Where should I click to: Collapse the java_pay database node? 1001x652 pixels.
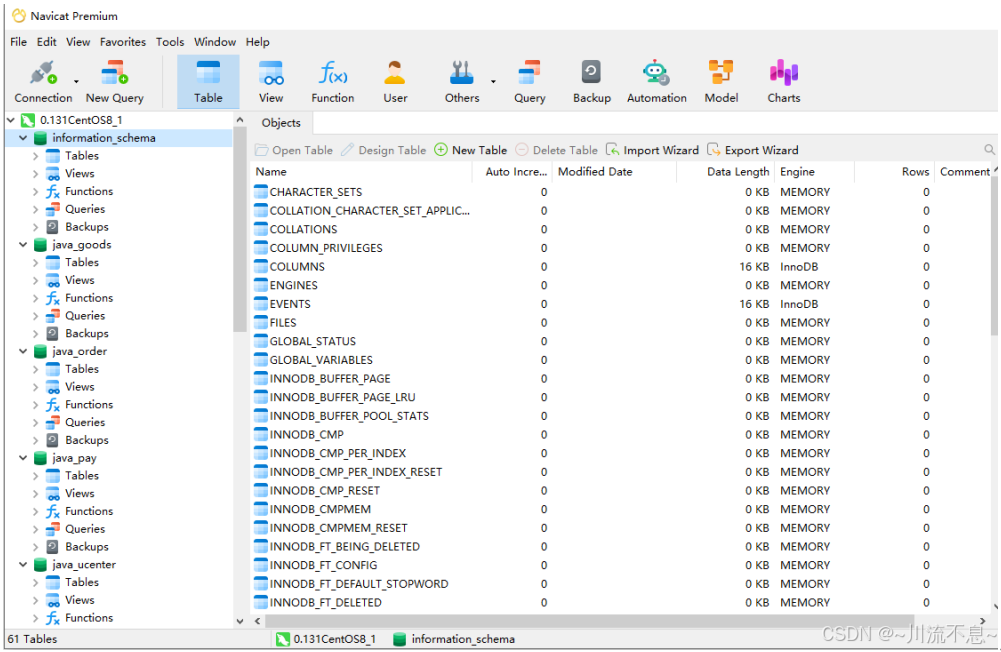[x=24, y=458]
